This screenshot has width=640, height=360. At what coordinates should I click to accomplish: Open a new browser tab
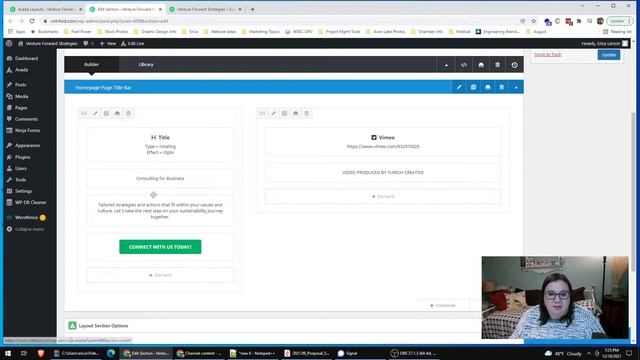pos(252,9)
